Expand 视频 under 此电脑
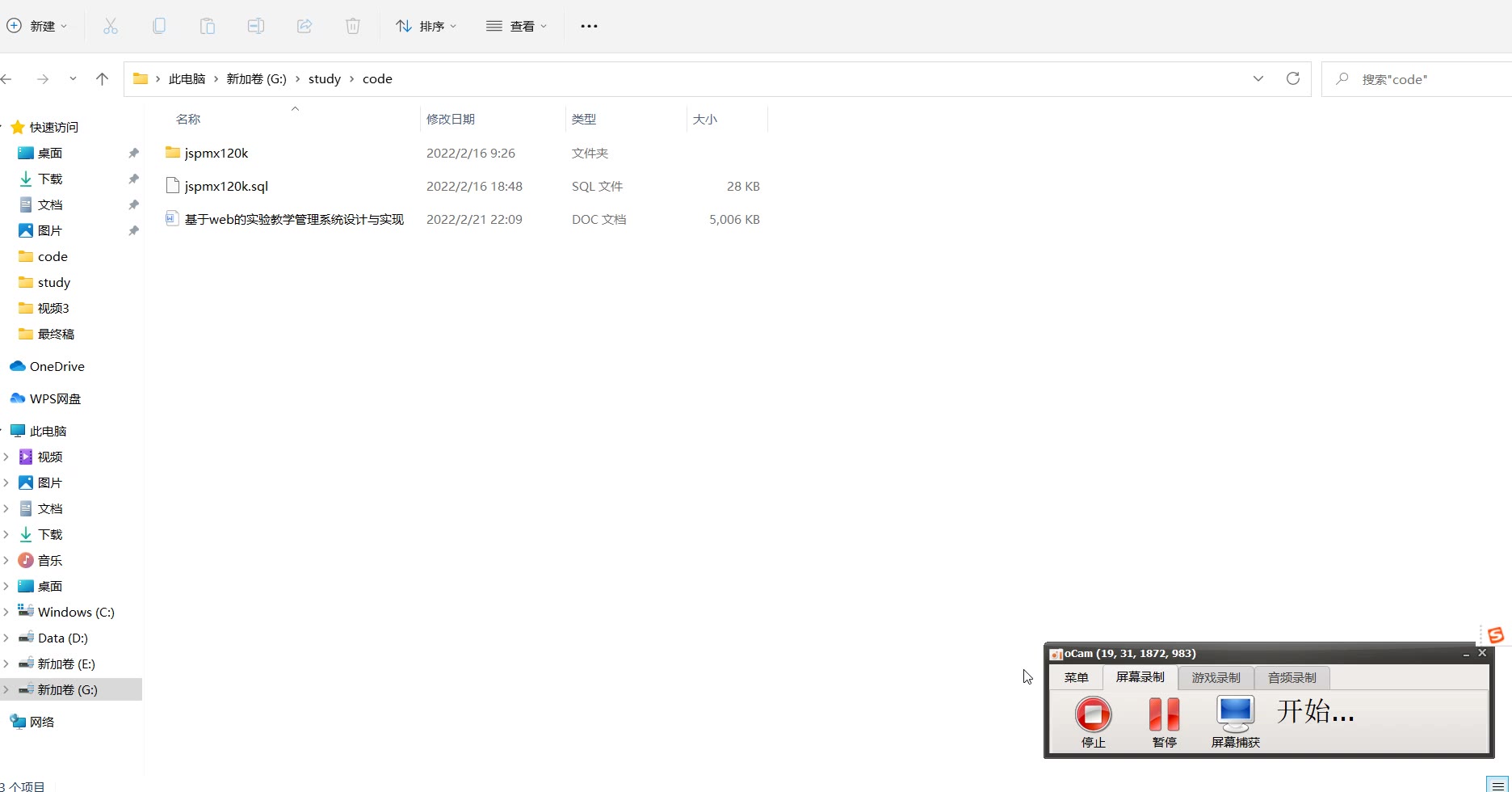 tap(6, 457)
